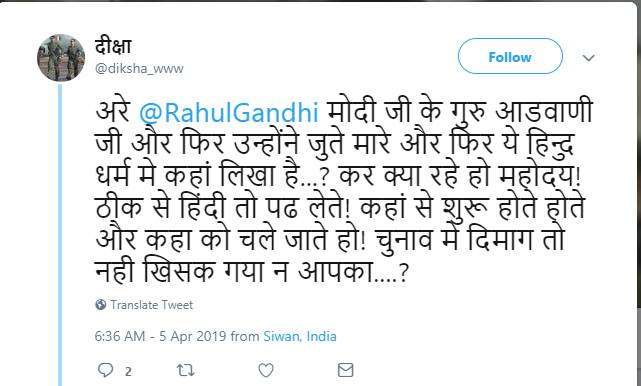Image resolution: width=641 pixels, height=386 pixels.
Task: View the 2 replies count
Action: tap(128, 371)
